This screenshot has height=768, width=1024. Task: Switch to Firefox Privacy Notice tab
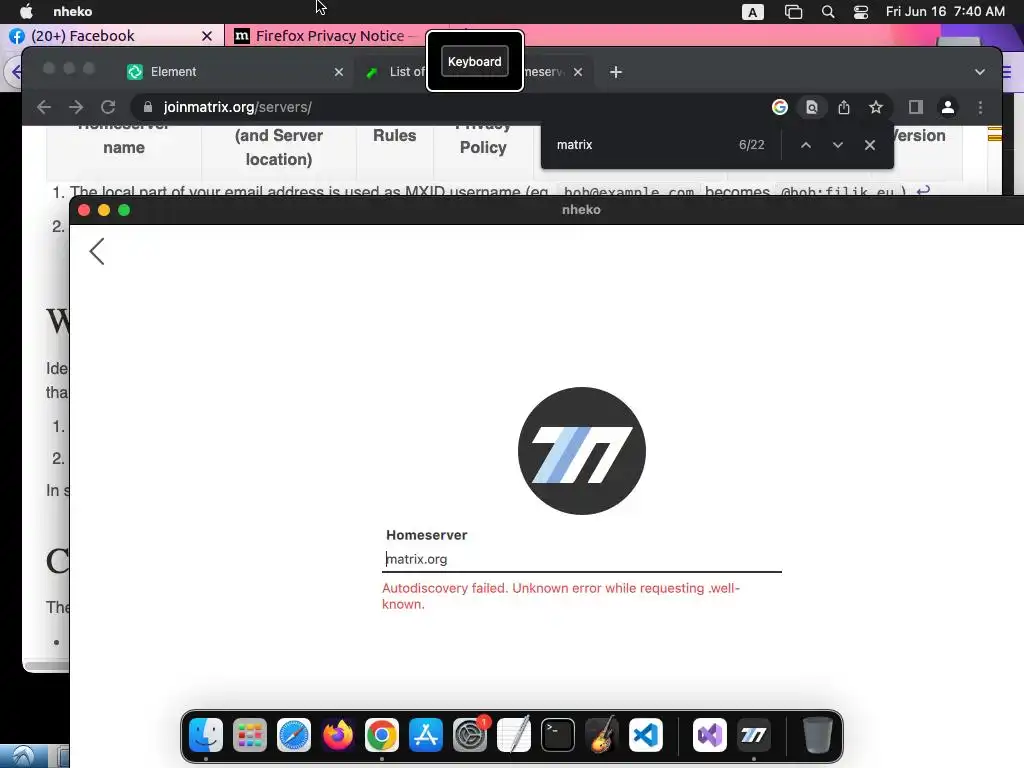pyautogui.click(x=327, y=36)
